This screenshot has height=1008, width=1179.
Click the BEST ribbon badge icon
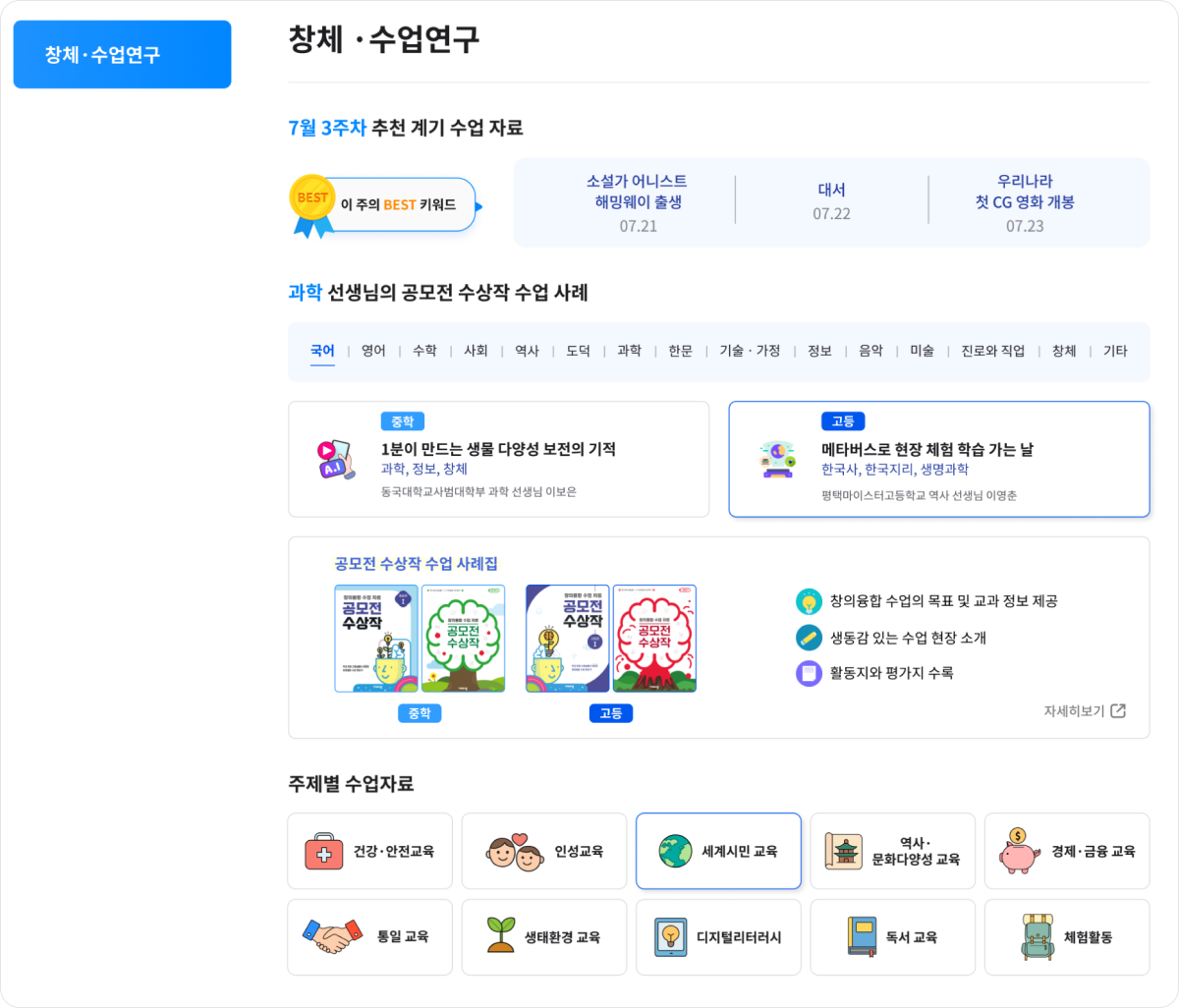pyautogui.click(x=312, y=206)
